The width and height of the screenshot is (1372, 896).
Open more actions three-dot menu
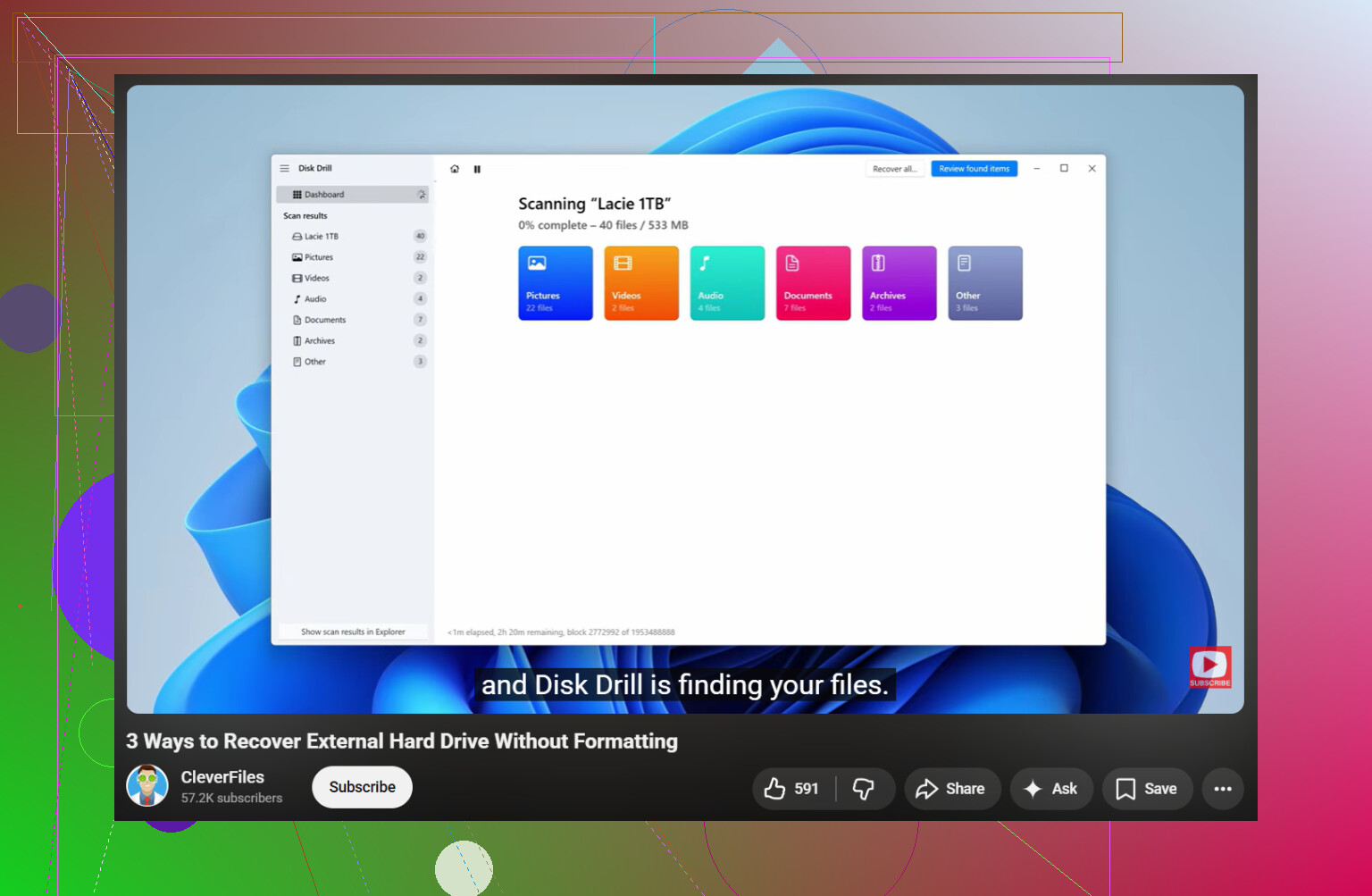pos(1223,789)
